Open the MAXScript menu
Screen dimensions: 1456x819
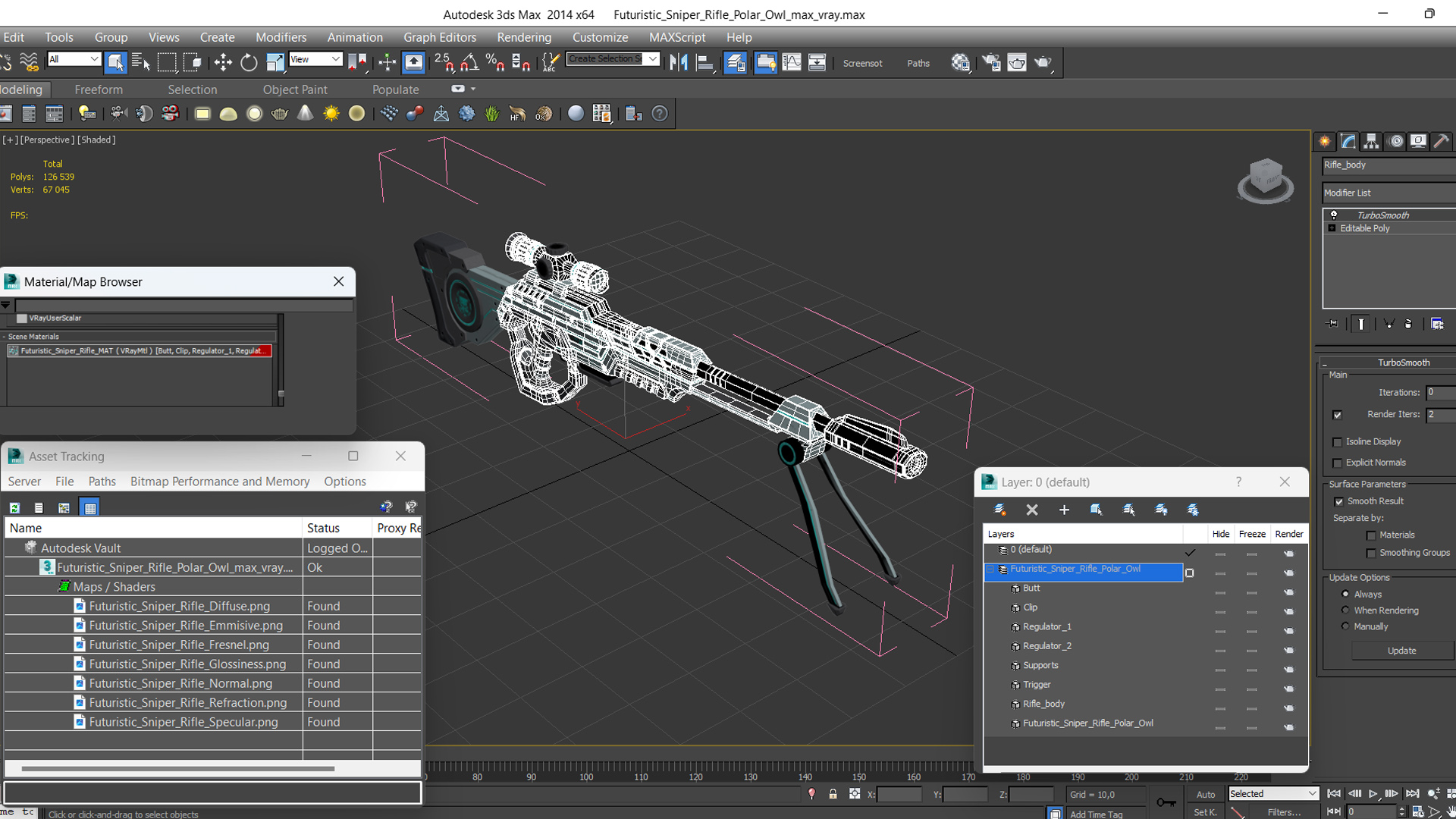pos(677,37)
